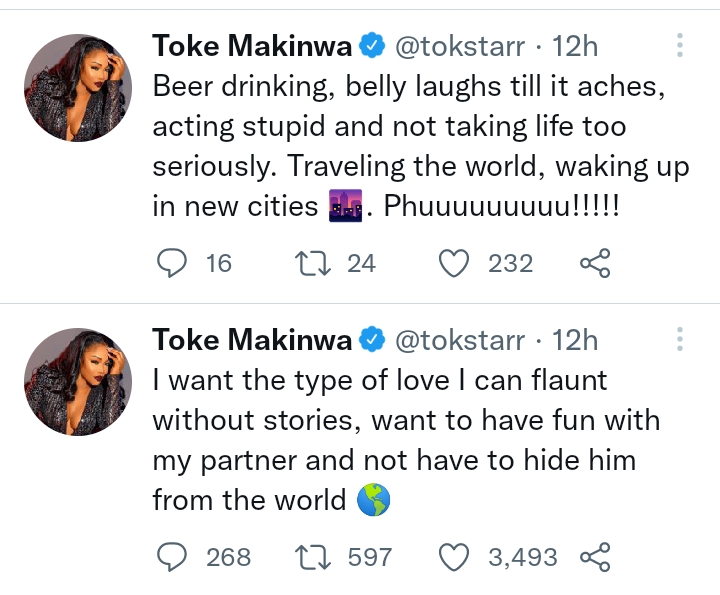Share the beer drinking tweet

coord(595,263)
